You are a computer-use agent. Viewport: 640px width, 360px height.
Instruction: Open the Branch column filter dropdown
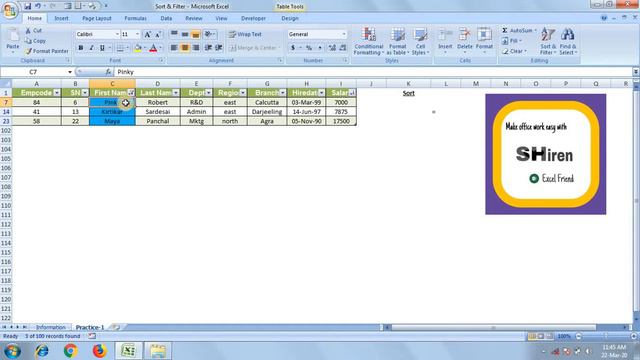282,93
